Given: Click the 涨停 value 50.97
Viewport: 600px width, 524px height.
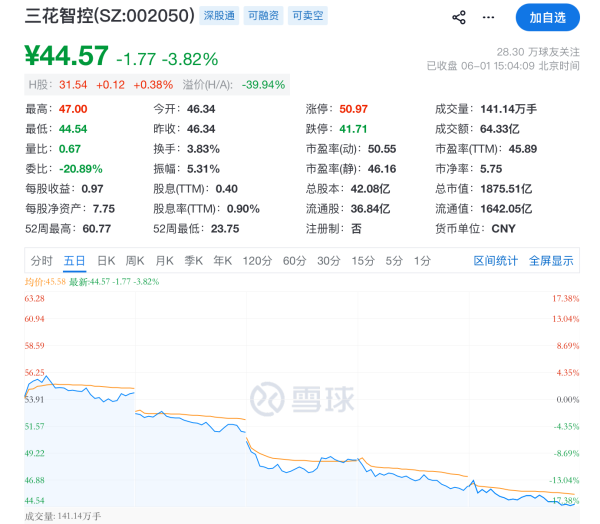Looking at the screenshot, I should (354, 109).
